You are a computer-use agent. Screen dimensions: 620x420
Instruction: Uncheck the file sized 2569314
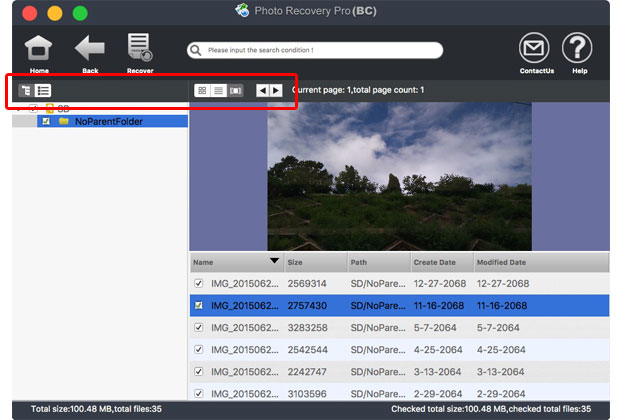click(198, 283)
